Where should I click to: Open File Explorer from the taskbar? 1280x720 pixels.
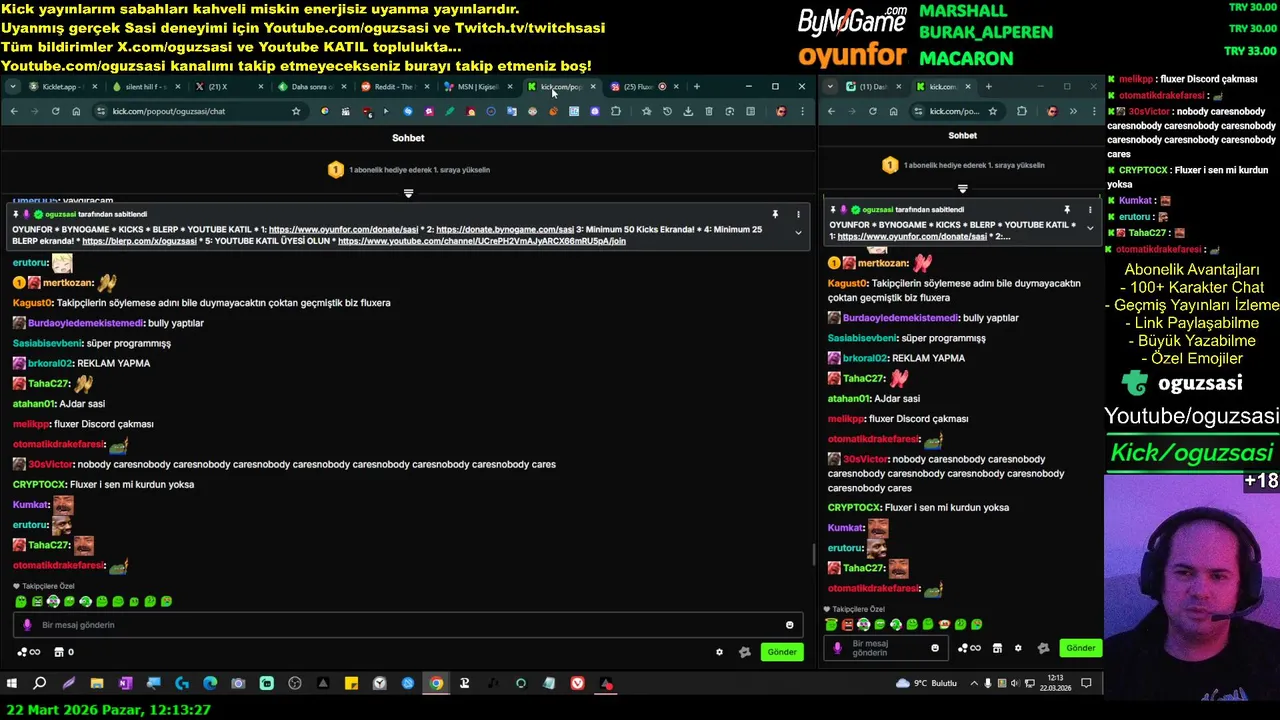coord(97,684)
